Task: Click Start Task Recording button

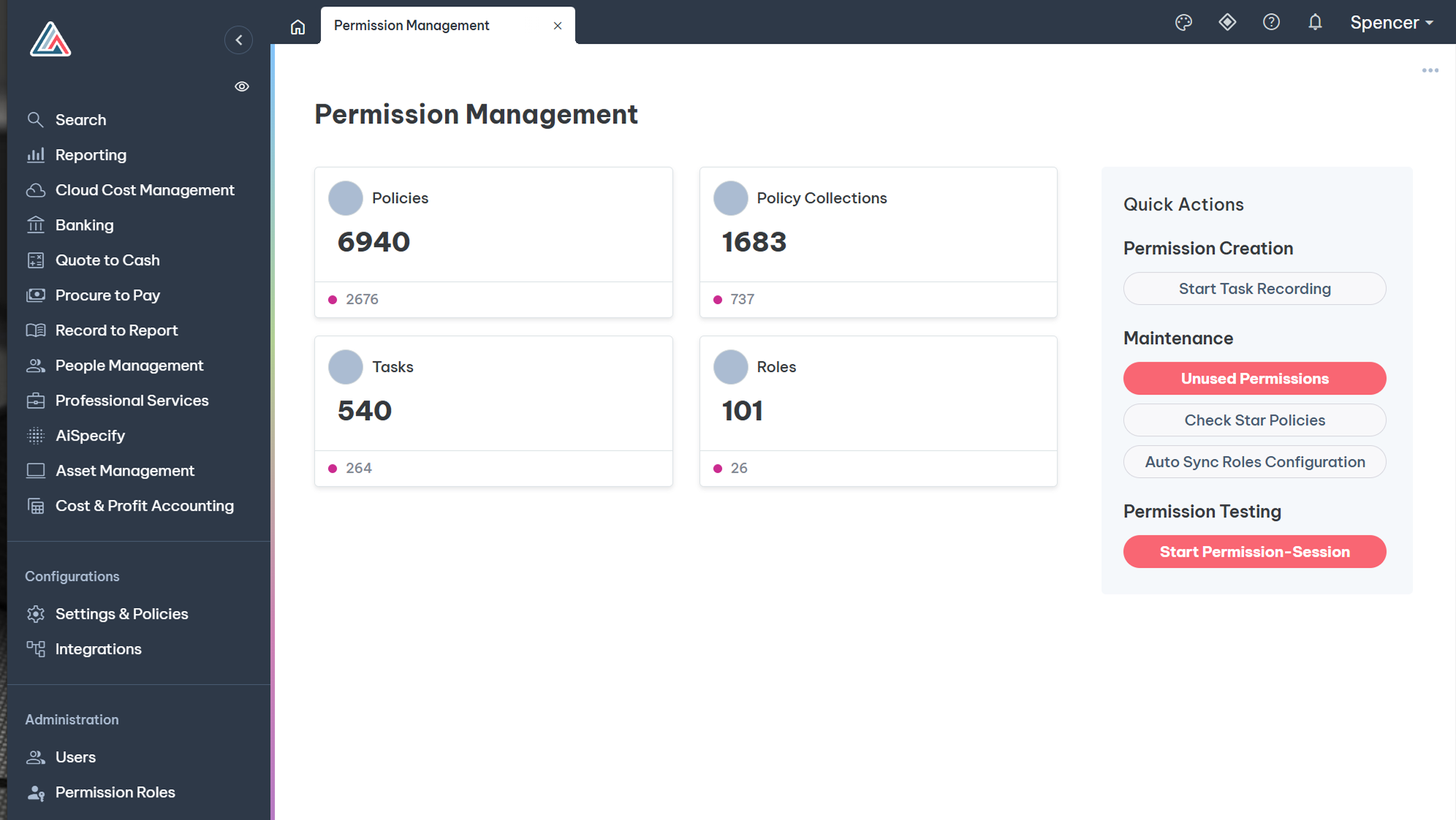Action: [1254, 289]
